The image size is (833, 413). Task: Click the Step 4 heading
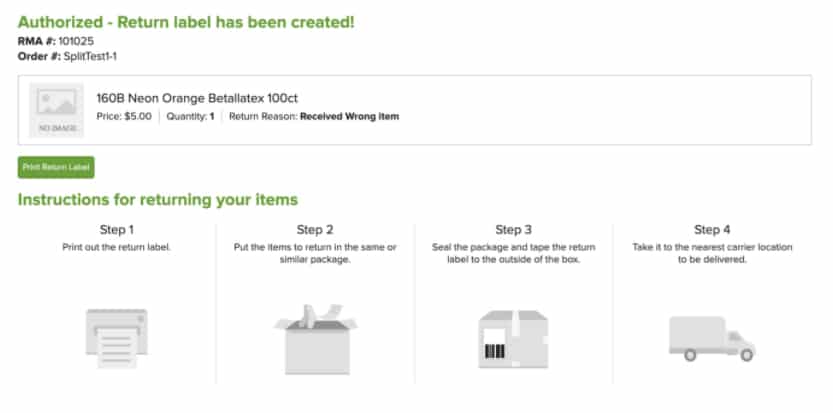point(712,230)
